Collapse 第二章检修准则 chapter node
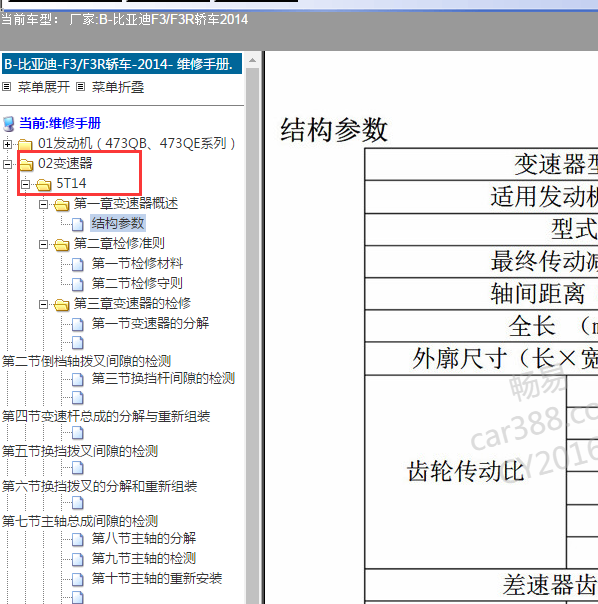Image resolution: width=598 pixels, height=604 pixels. [x=44, y=244]
